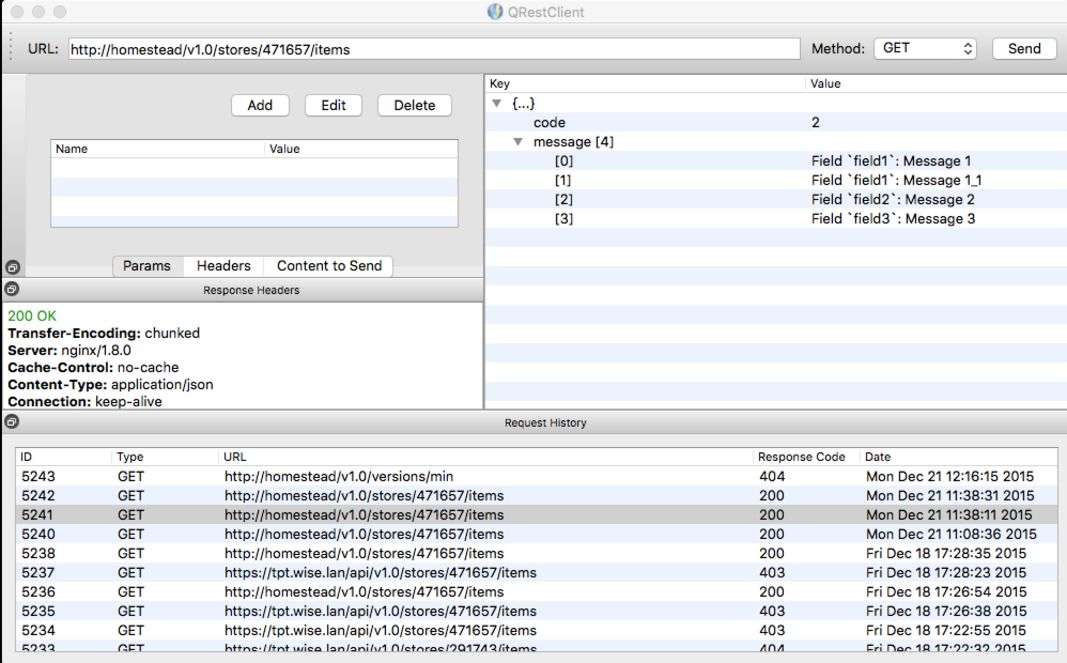Select the message [2] entry in response tree
1067x663 pixels.
point(563,199)
